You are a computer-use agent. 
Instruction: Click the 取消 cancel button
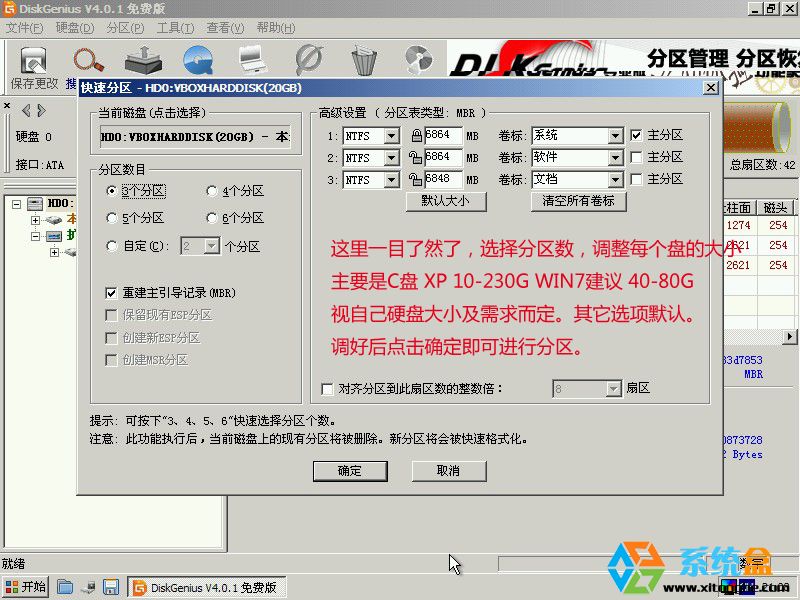[x=448, y=471]
